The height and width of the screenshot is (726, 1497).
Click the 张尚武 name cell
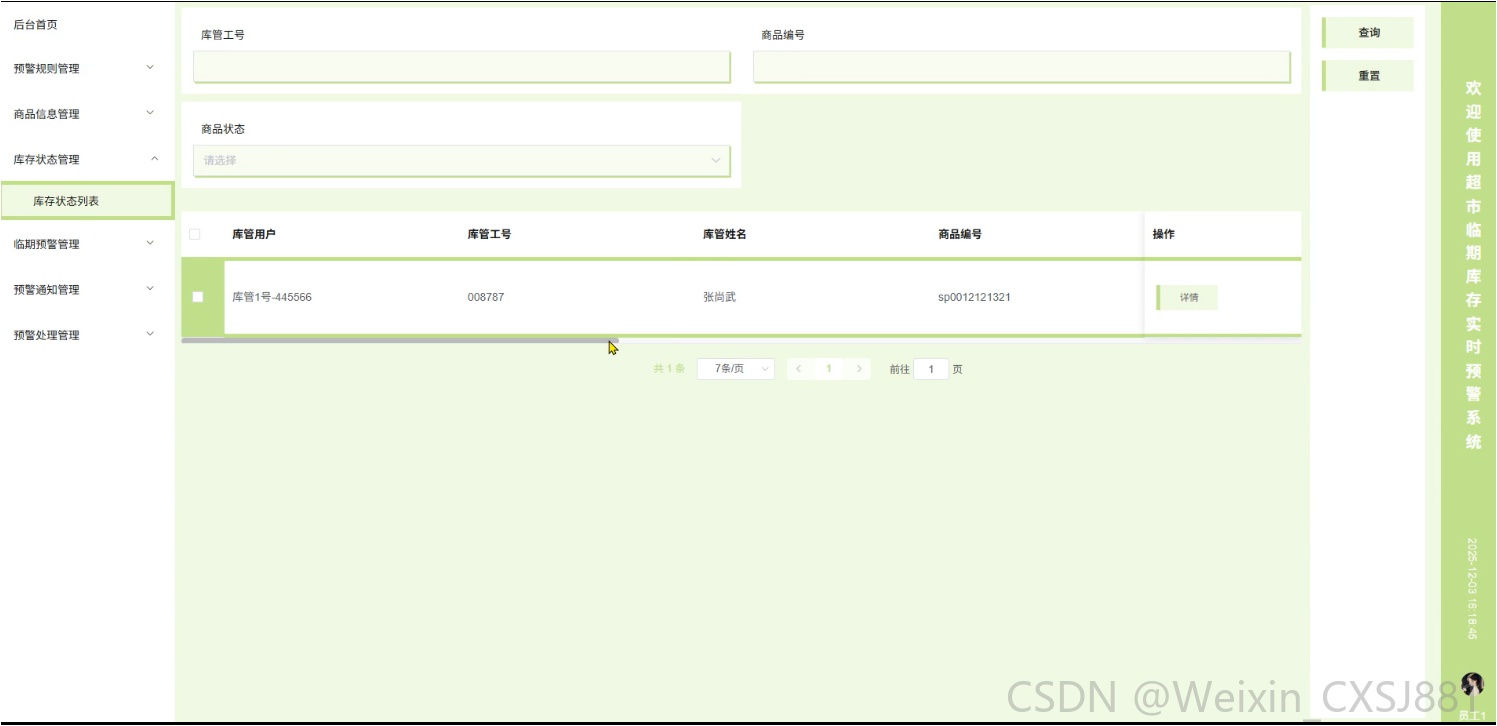click(719, 297)
